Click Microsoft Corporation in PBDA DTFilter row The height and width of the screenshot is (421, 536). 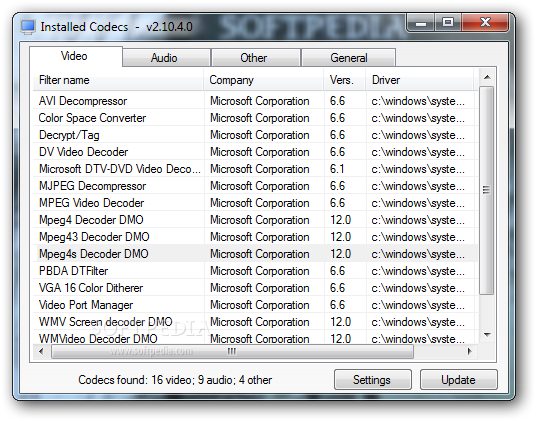click(260, 271)
